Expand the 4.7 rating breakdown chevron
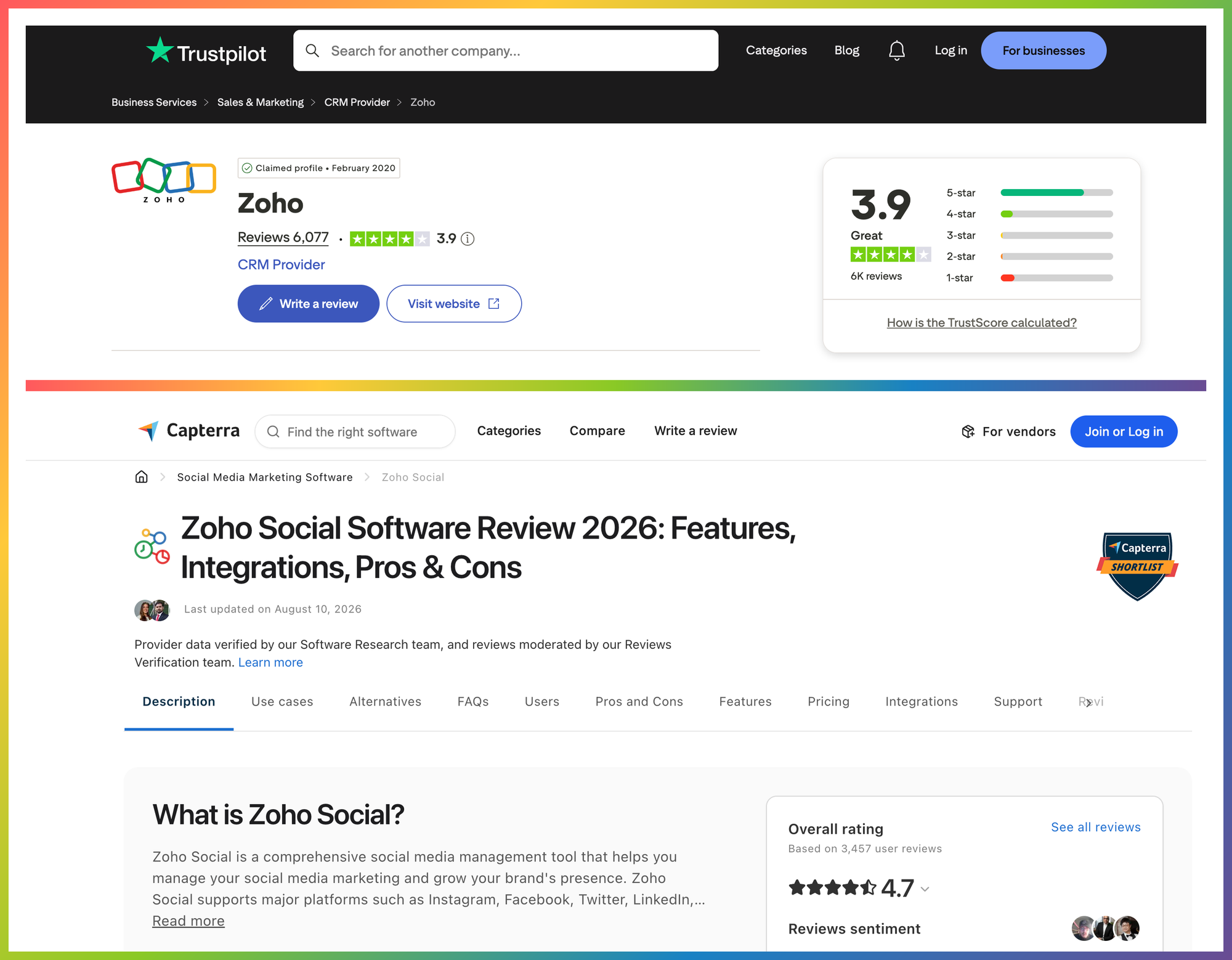This screenshot has height=960, width=1232. click(925, 889)
